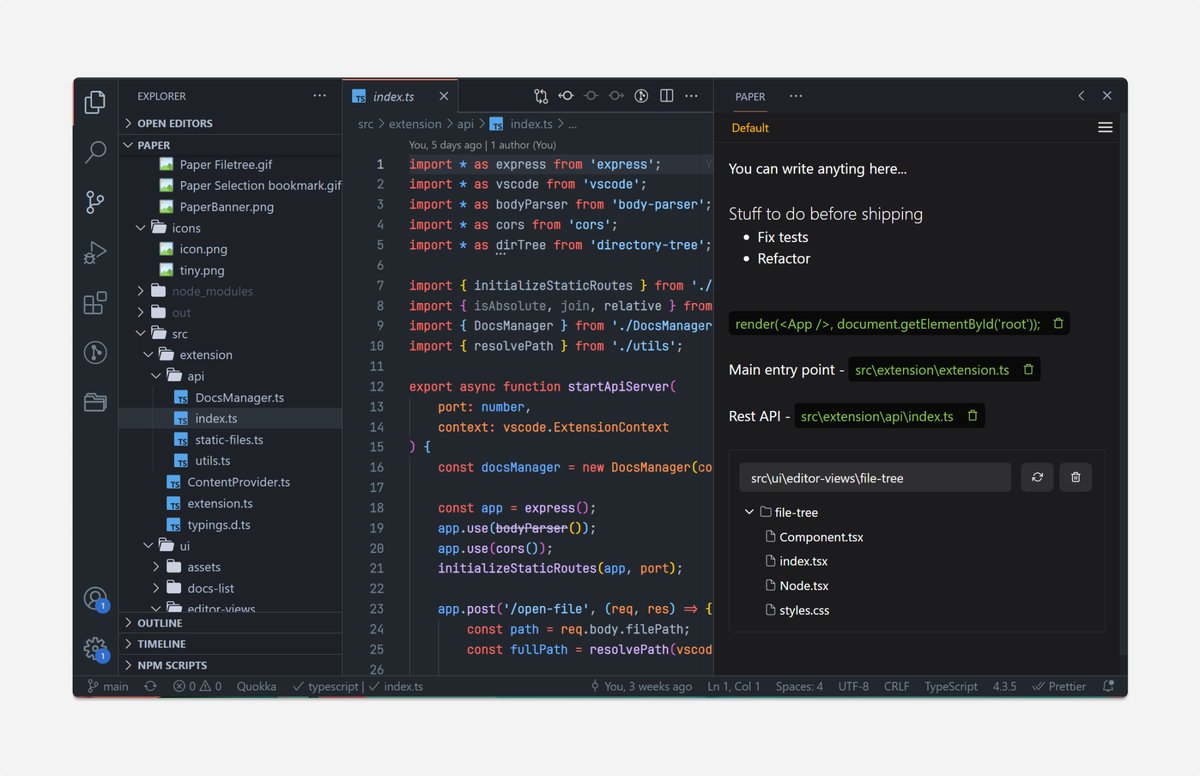Open the project folders icon in activity bar
This screenshot has height=776, width=1200.
click(95, 402)
